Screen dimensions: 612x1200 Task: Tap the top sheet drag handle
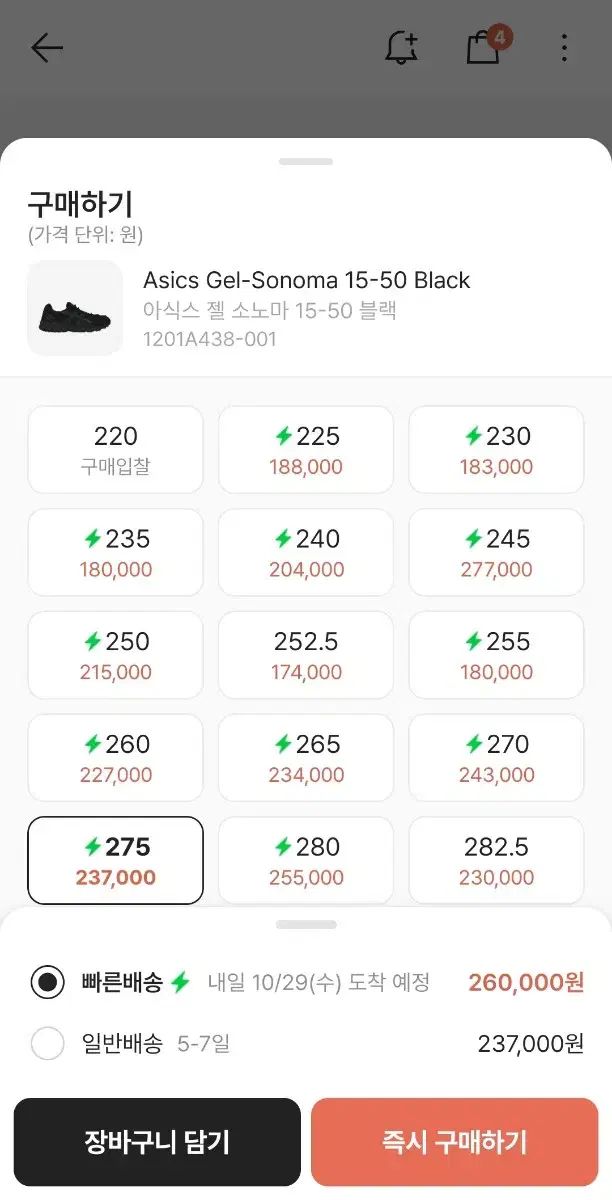[306, 161]
